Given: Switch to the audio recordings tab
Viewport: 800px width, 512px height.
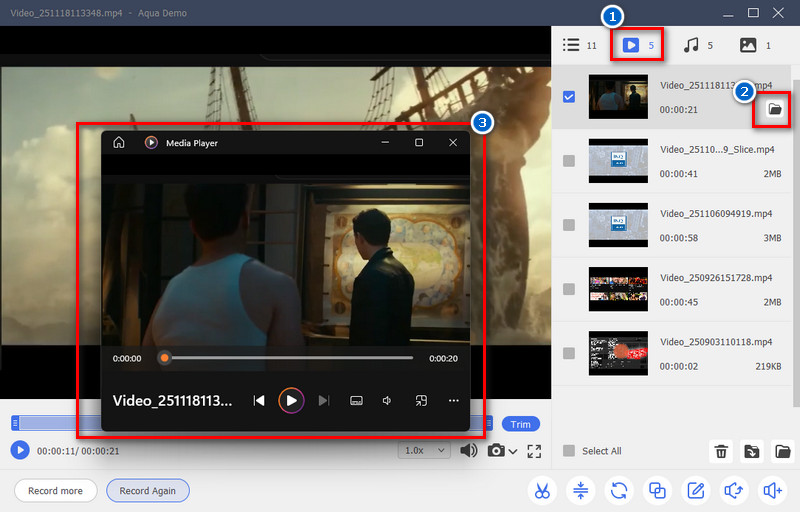Looking at the screenshot, I should click(698, 45).
